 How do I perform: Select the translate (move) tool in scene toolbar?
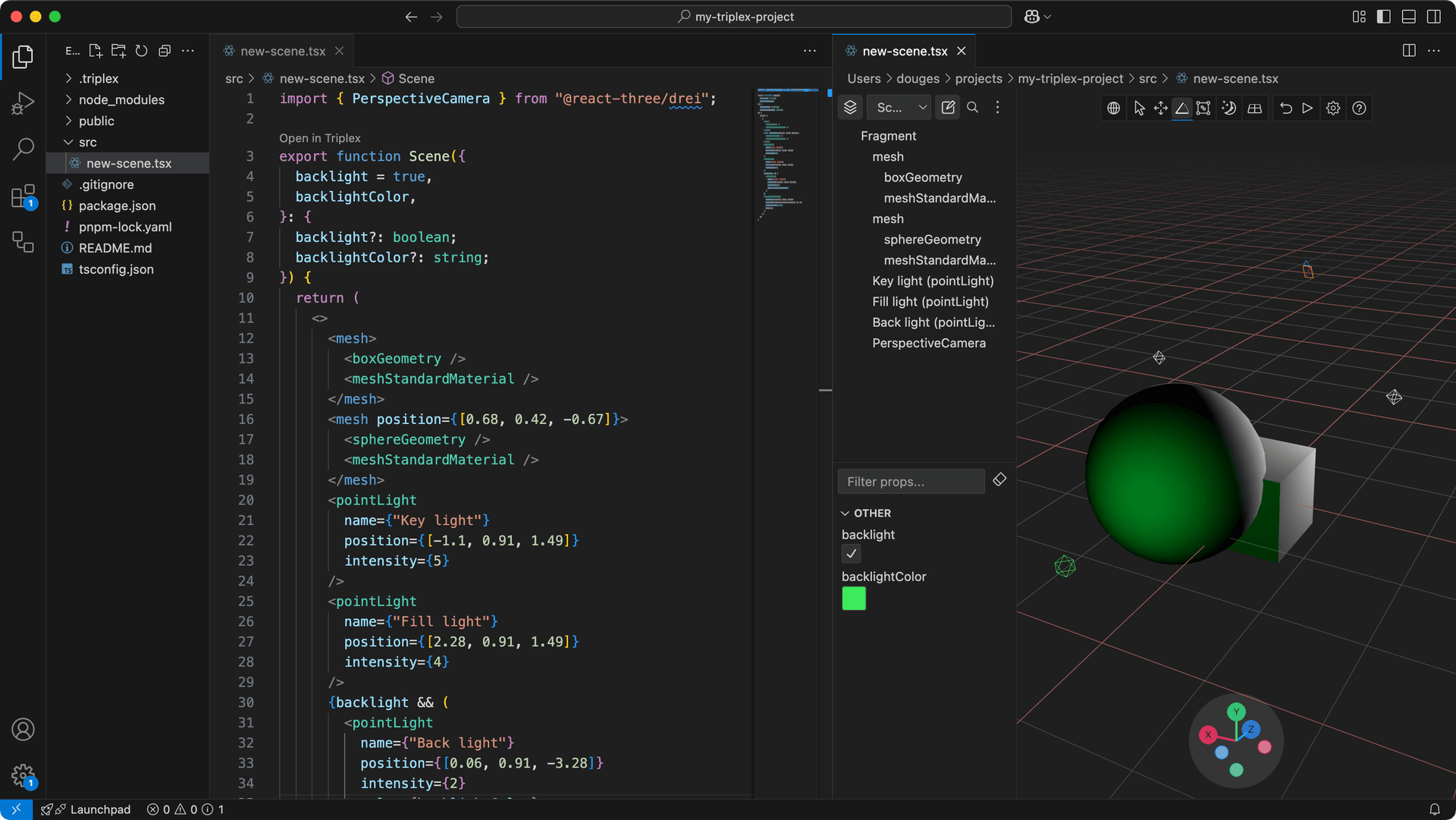click(x=1160, y=108)
